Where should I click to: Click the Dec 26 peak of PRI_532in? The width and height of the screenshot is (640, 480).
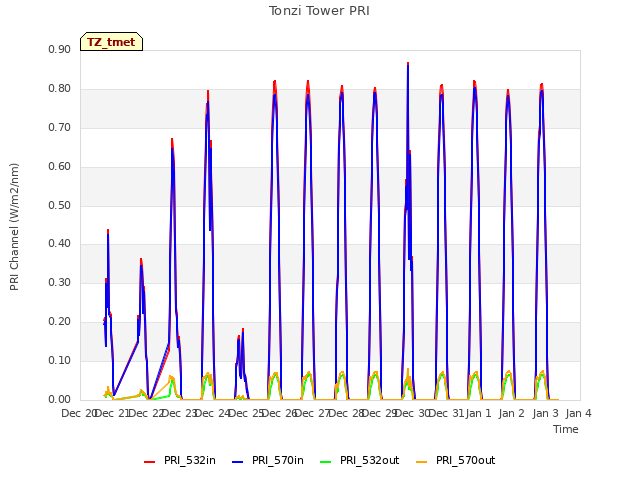tap(275, 81)
